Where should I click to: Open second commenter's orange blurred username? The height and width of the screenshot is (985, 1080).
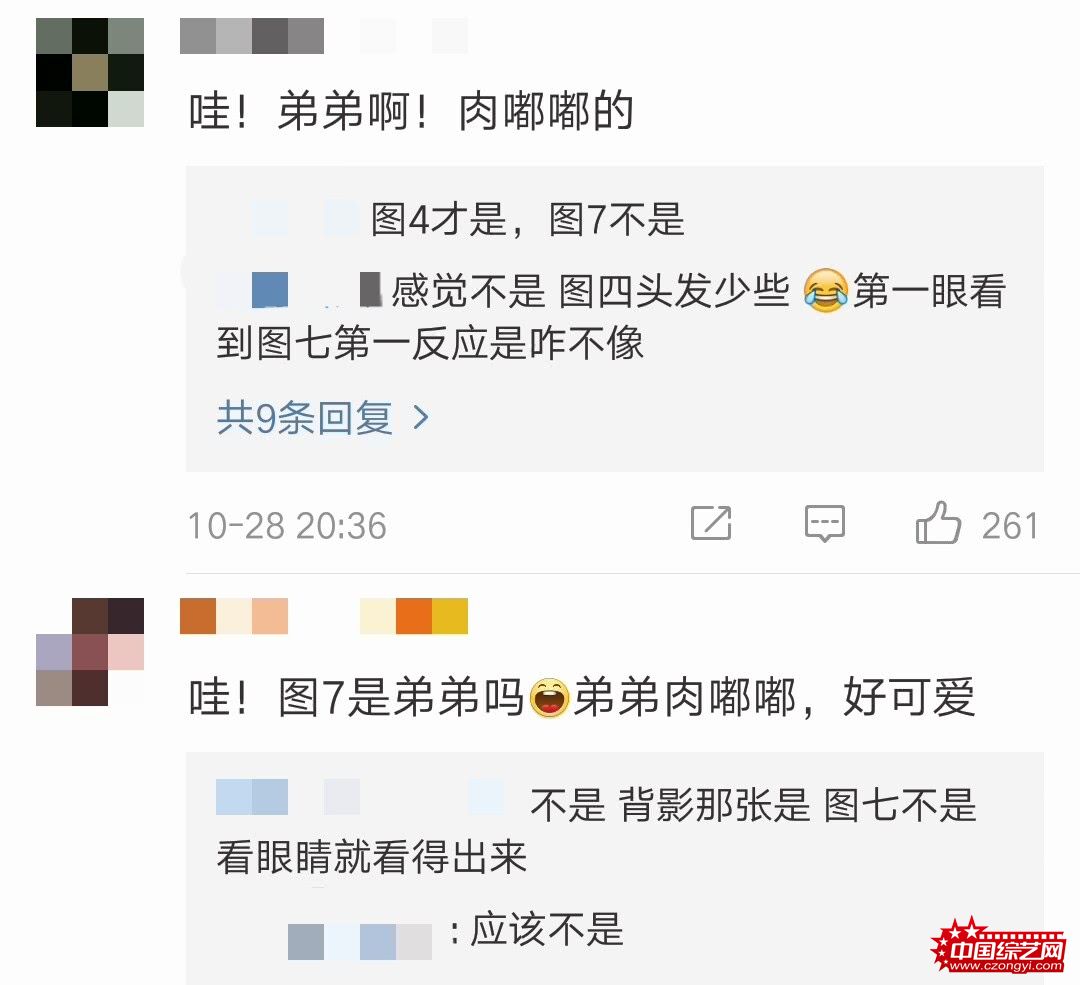pyautogui.click(x=324, y=616)
